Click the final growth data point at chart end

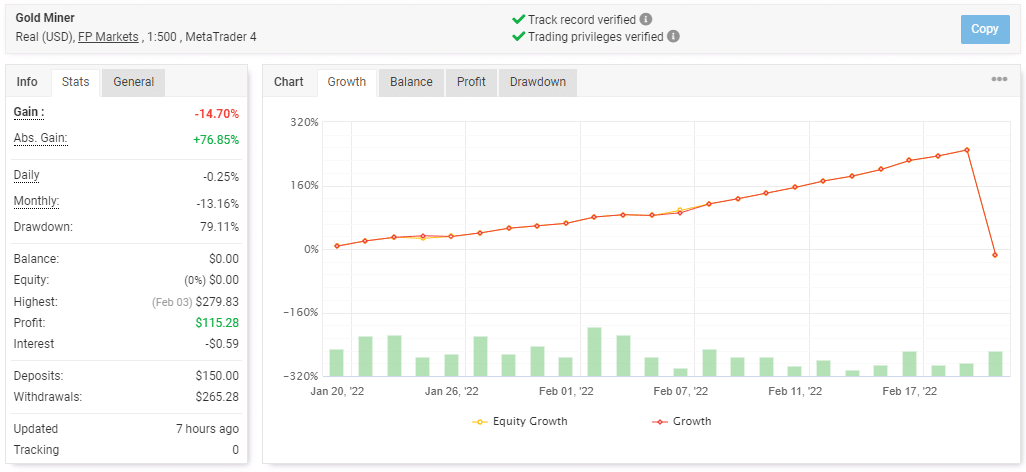(995, 255)
